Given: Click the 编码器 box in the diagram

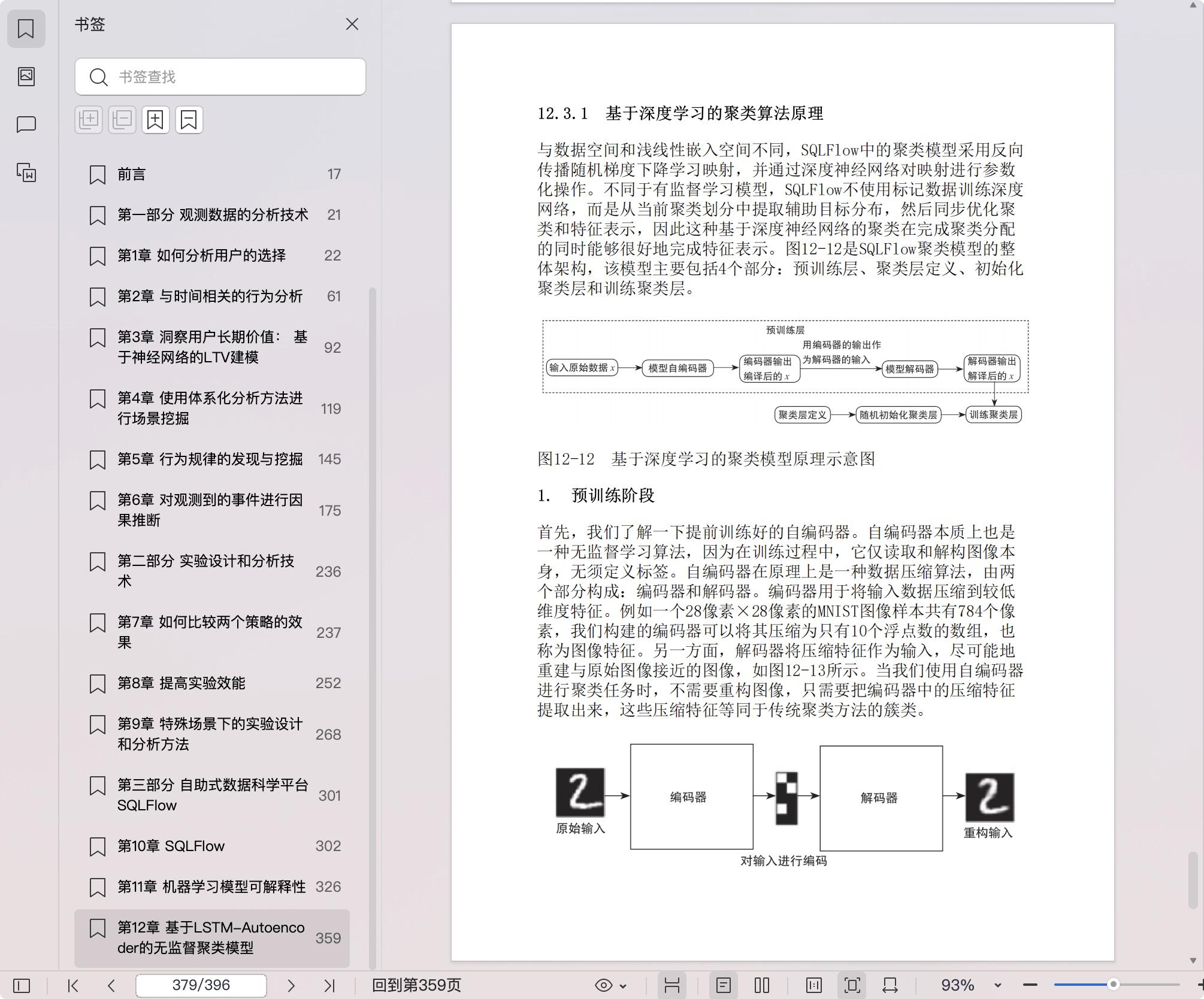Looking at the screenshot, I should click(x=692, y=797).
